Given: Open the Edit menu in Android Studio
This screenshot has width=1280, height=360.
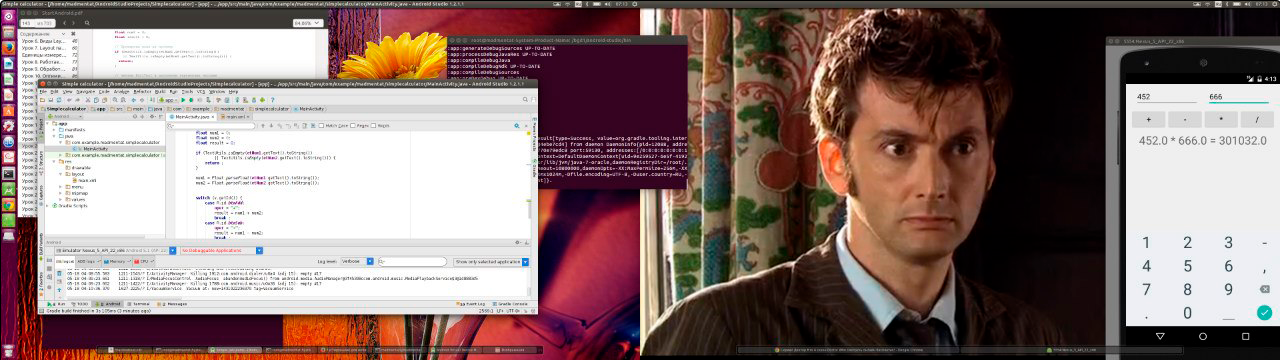Looking at the screenshot, I should tap(54, 92).
